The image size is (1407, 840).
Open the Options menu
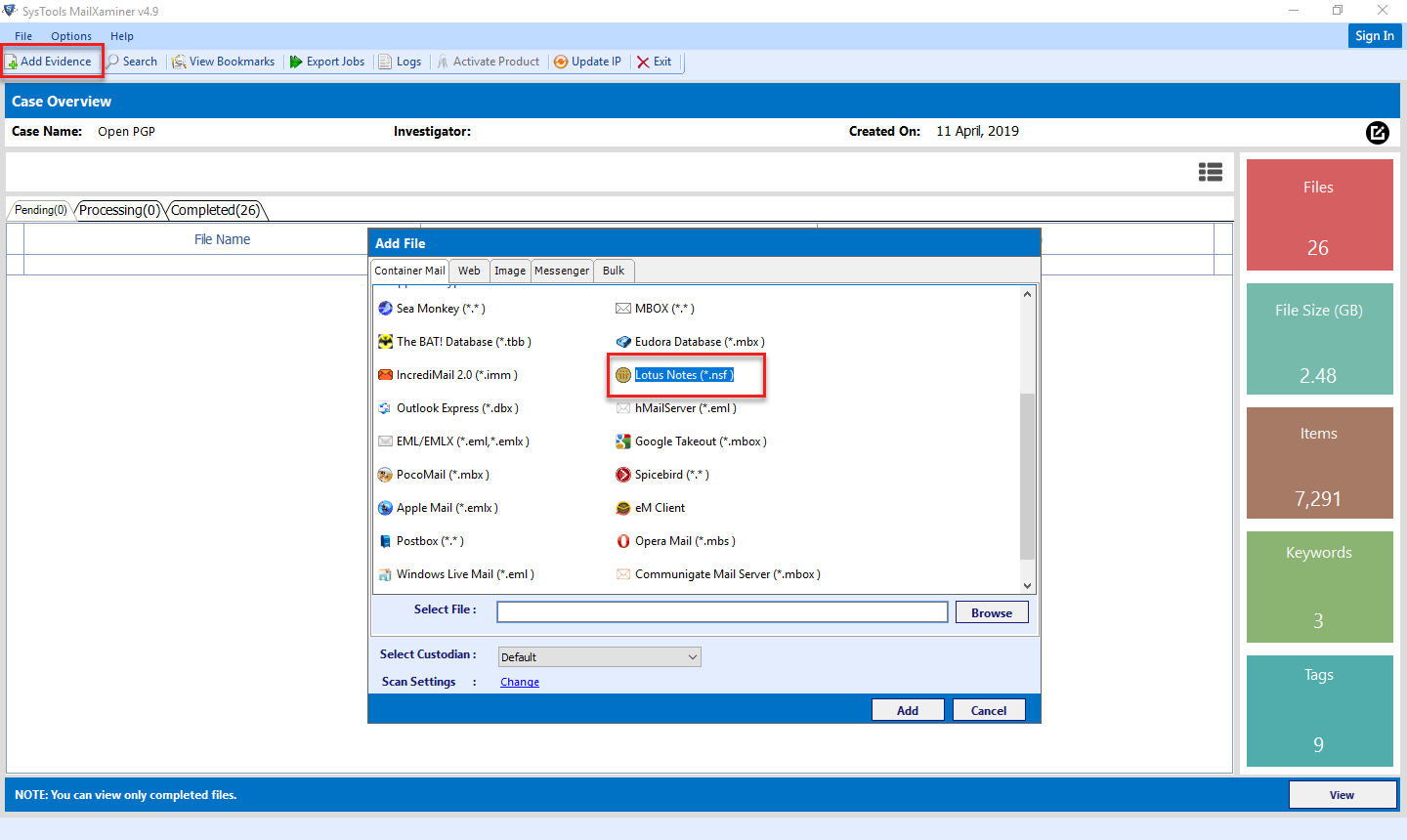71,36
